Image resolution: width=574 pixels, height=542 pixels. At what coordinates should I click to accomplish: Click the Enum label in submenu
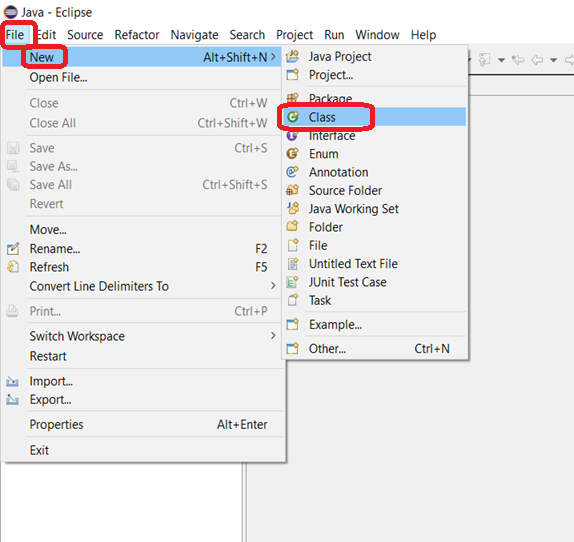(x=324, y=154)
